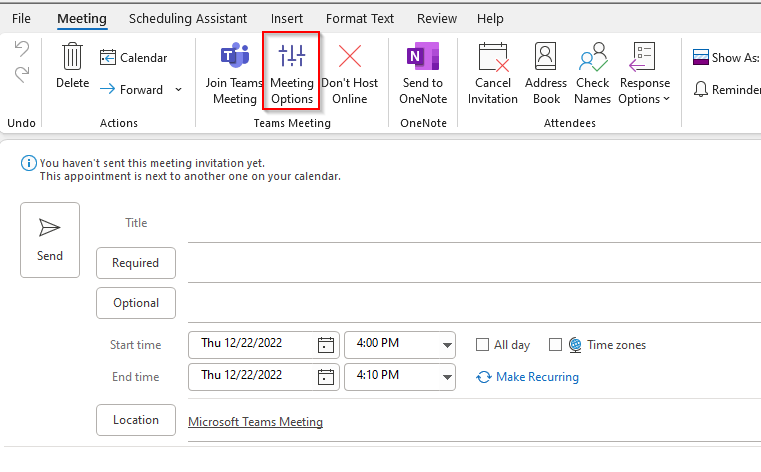Open Meeting Options in Teams group

[292, 71]
